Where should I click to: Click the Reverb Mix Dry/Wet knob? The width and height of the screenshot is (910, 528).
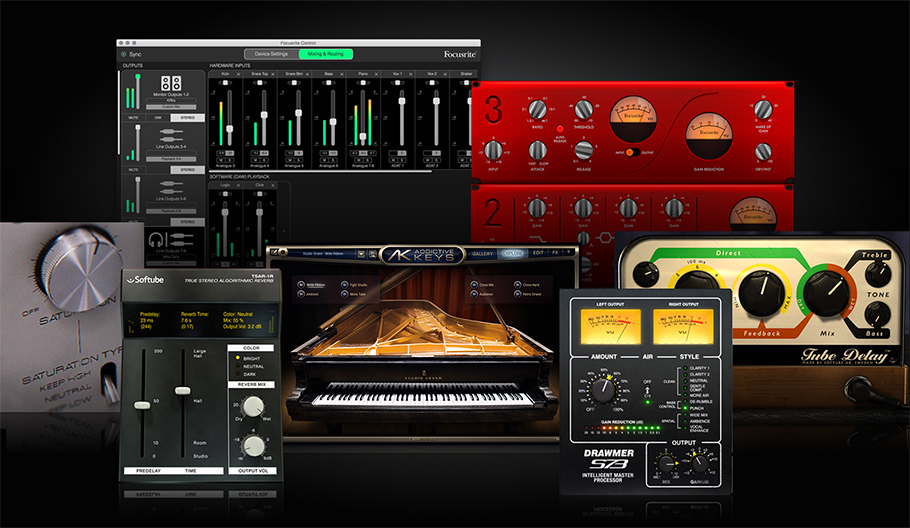tap(252, 406)
